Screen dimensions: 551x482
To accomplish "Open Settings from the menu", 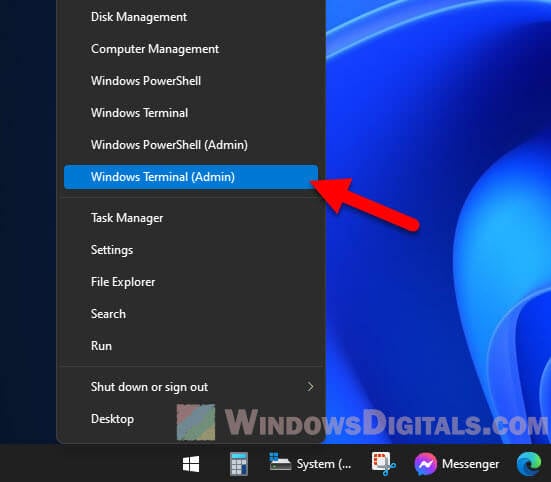I will [191, 250].
